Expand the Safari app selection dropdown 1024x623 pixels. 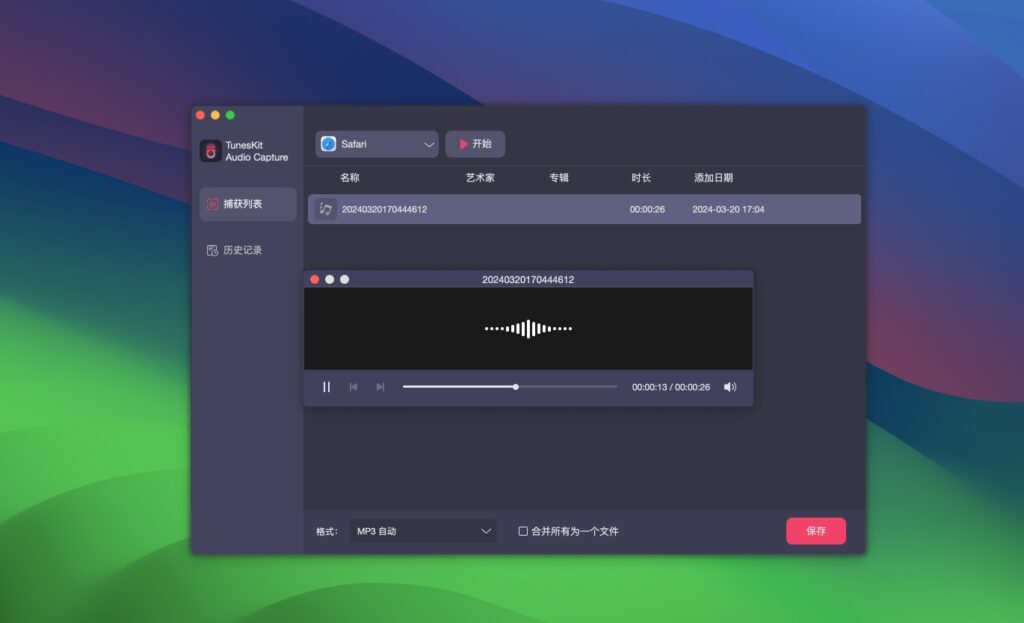coord(430,144)
